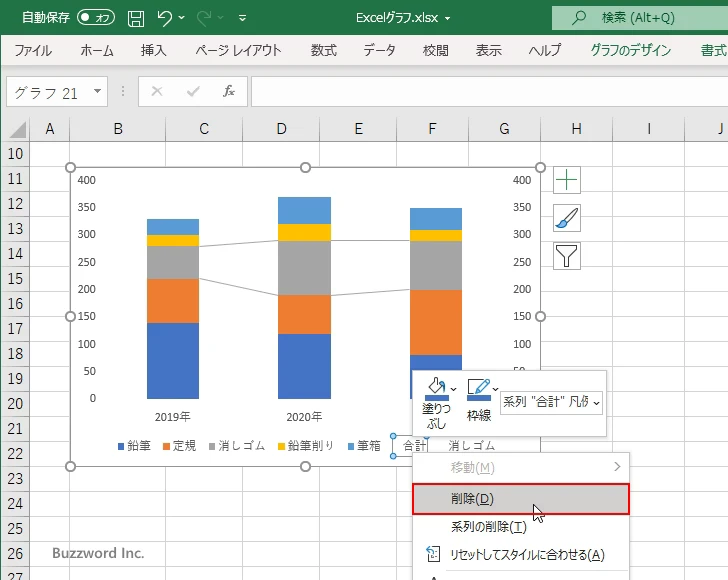Open the グラフのデザイン tab

pyautogui.click(x=630, y=50)
